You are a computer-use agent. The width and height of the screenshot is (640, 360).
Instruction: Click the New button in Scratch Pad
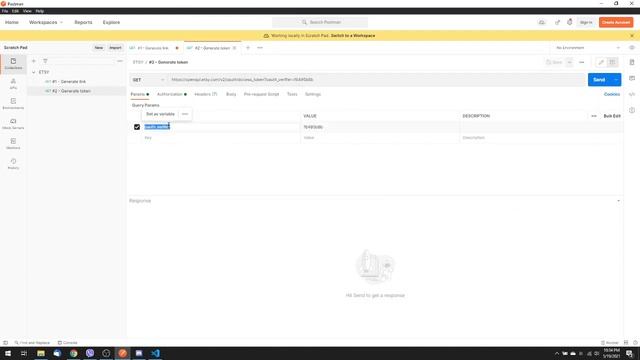pos(99,48)
